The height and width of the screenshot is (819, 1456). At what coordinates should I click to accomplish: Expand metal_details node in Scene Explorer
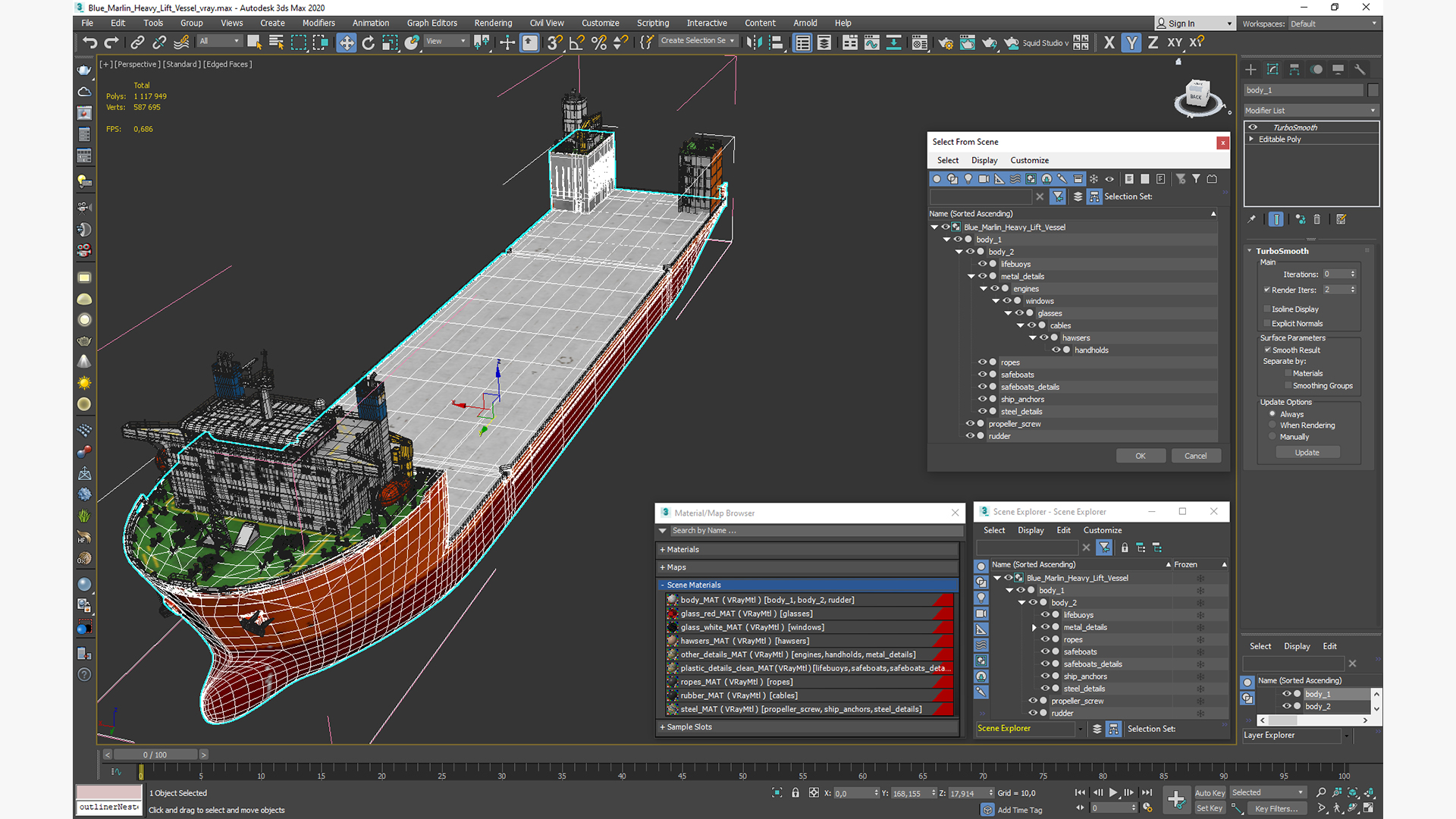coord(1034,627)
